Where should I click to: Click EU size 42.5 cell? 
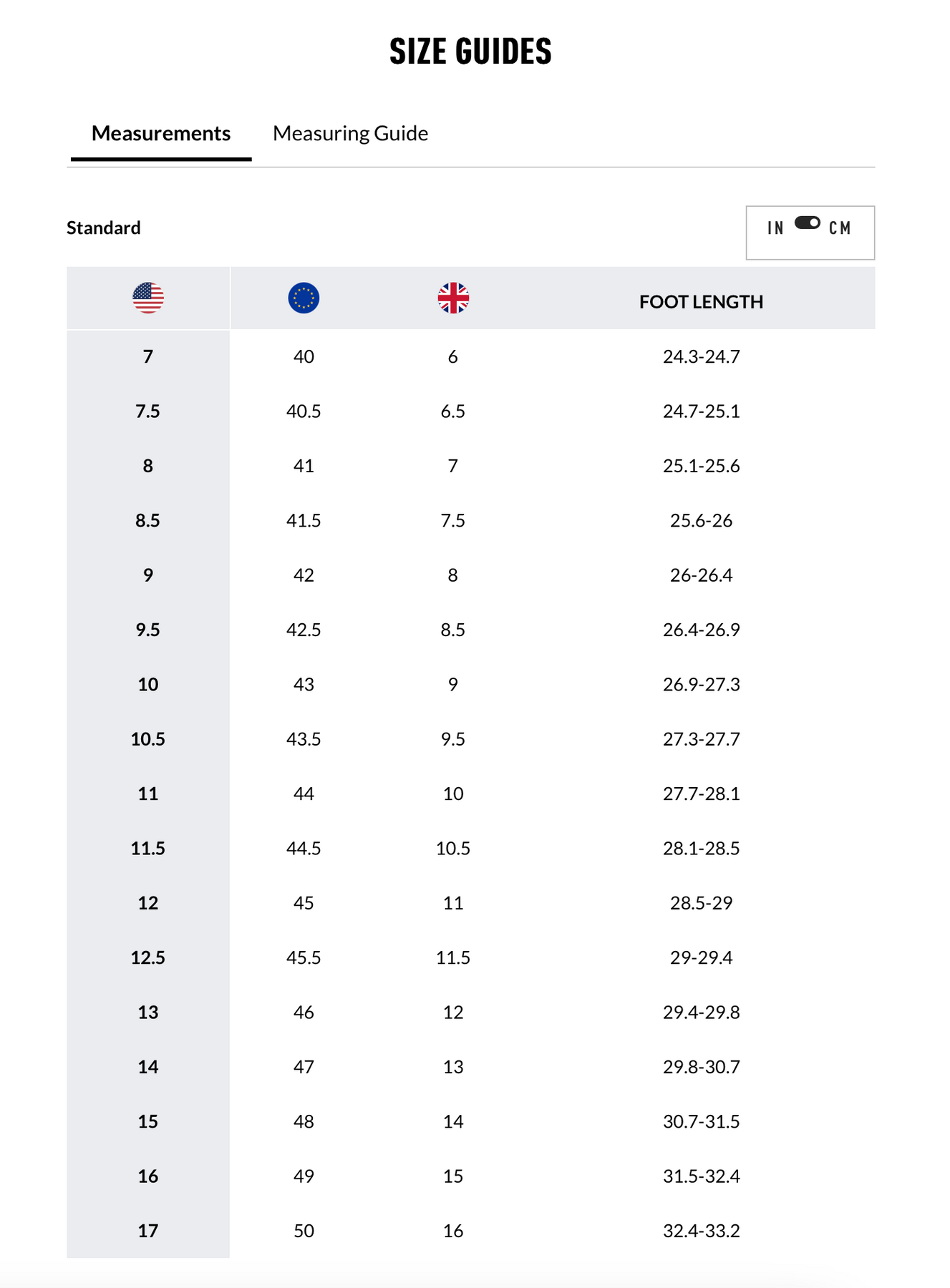(x=304, y=630)
